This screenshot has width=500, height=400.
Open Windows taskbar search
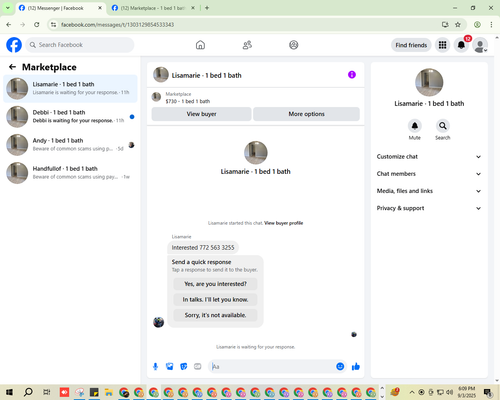click(x=28, y=392)
